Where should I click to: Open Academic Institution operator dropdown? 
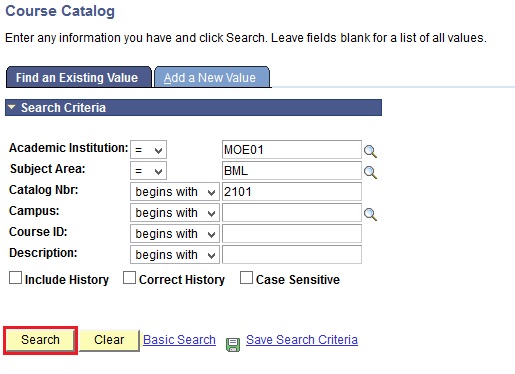point(148,150)
